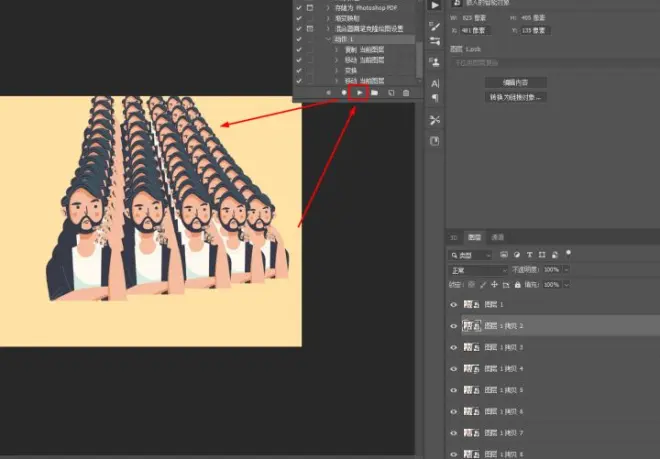Filter layers by smart objects icon
Viewport: 660px width, 459px height.
[555, 255]
